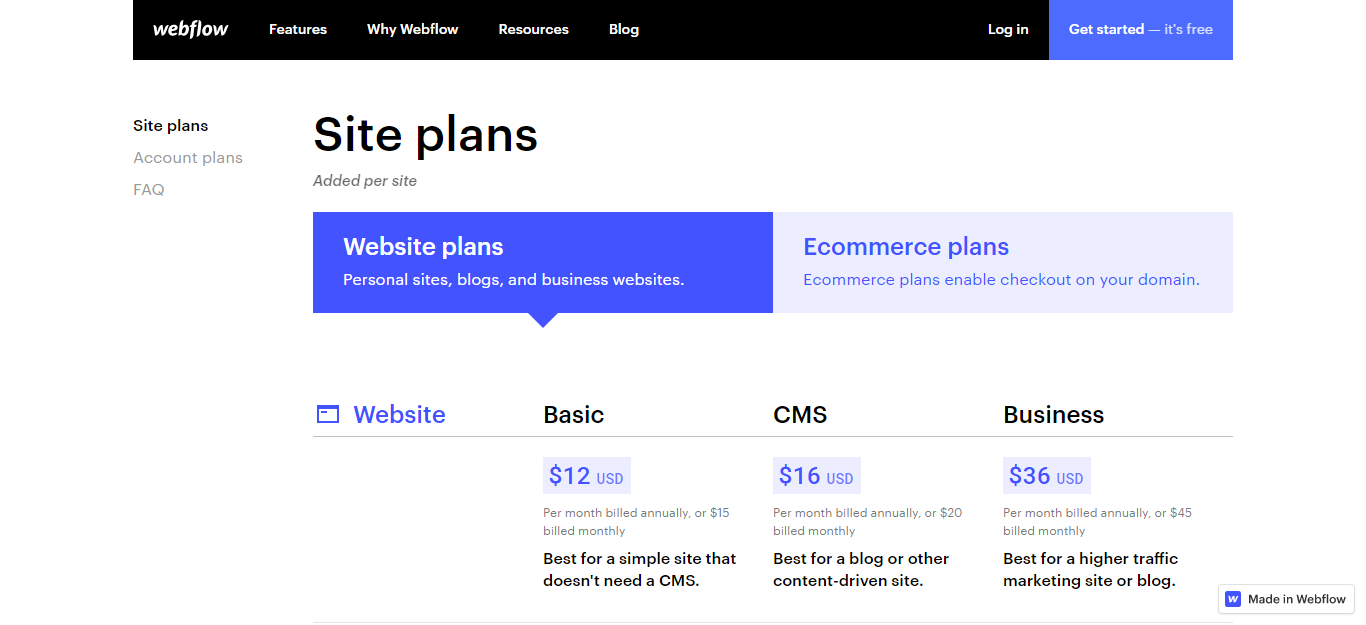
Task: Click the Log in link
Action: coord(1008,29)
